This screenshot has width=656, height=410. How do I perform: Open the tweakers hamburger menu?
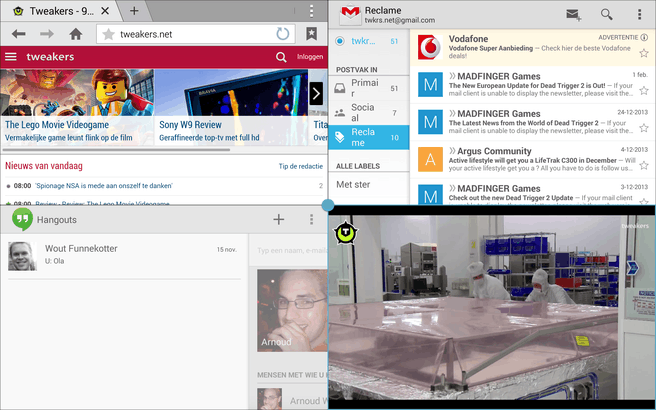coord(11,56)
